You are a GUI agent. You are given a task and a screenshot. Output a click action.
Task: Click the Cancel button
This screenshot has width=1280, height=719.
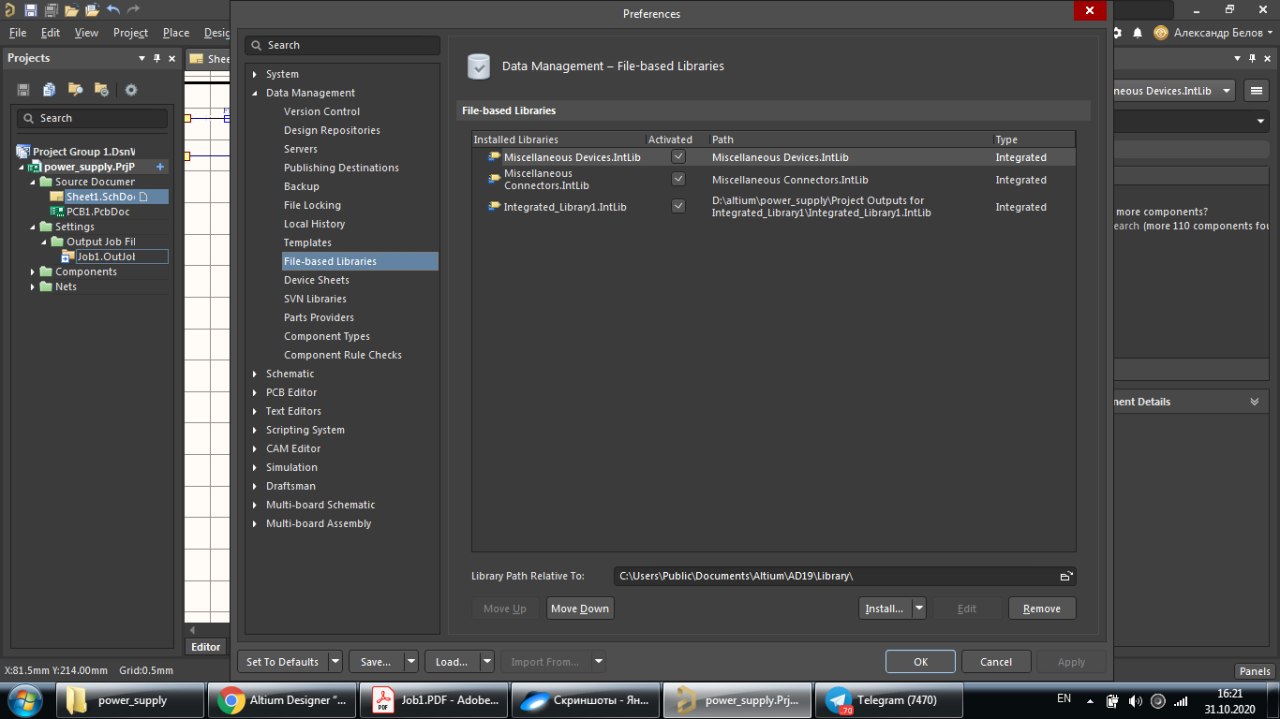[x=996, y=662]
